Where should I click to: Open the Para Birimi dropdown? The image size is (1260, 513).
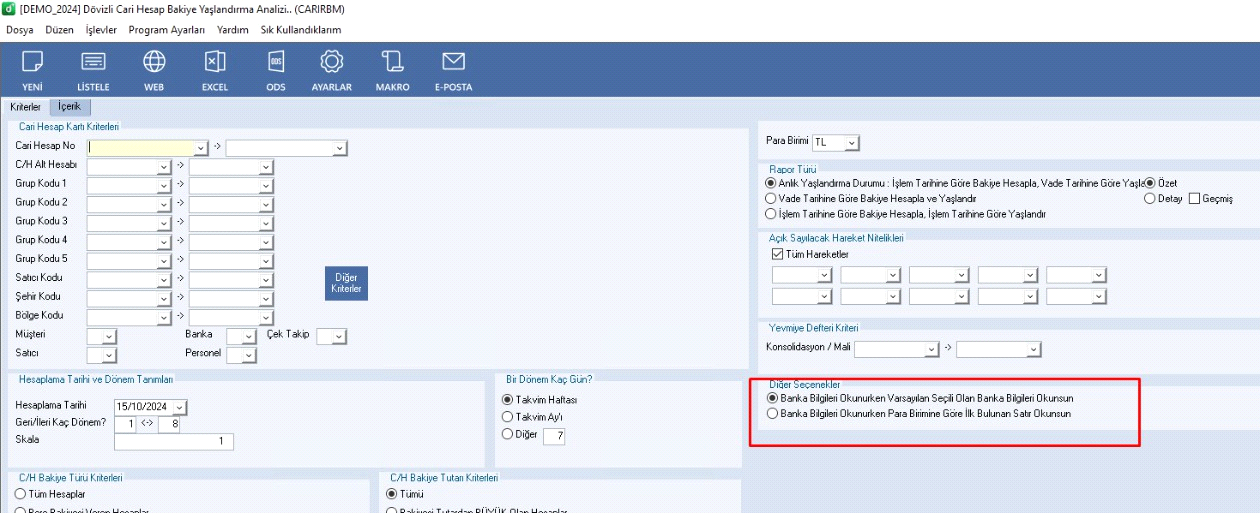[x=851, y=143]
